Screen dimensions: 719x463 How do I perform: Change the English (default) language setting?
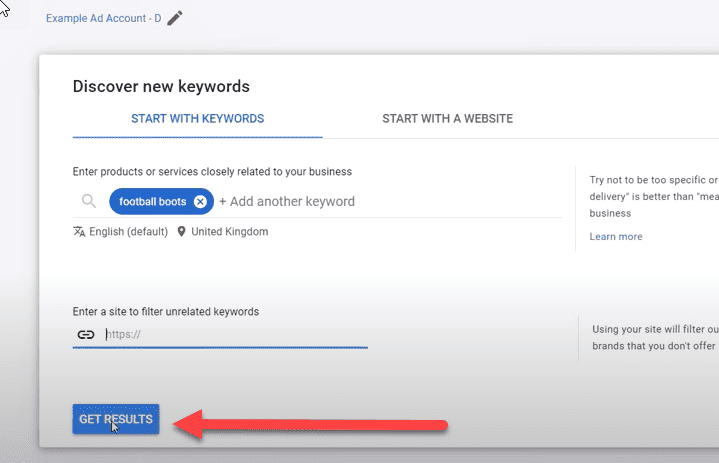(128, 232)
